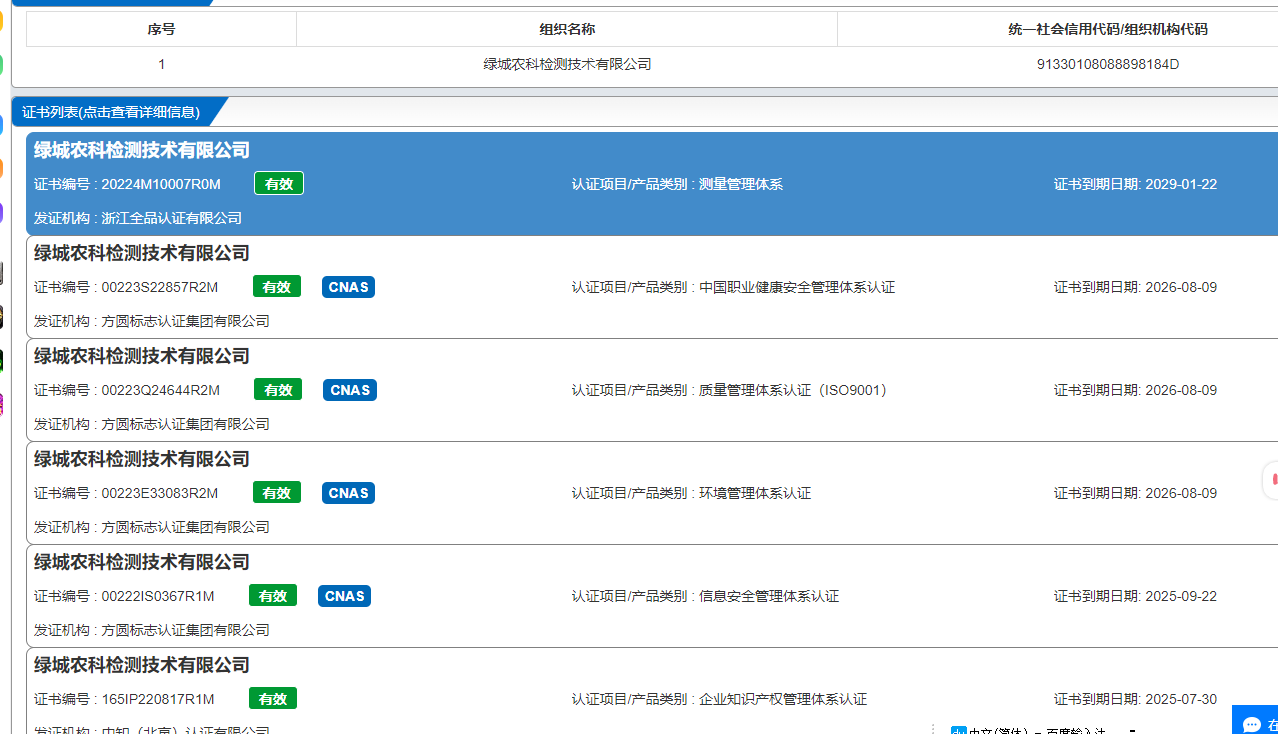Viewport: 1278px width, 734px height.
Task: Click the 序号 column header
Action: tap(161, 29)
